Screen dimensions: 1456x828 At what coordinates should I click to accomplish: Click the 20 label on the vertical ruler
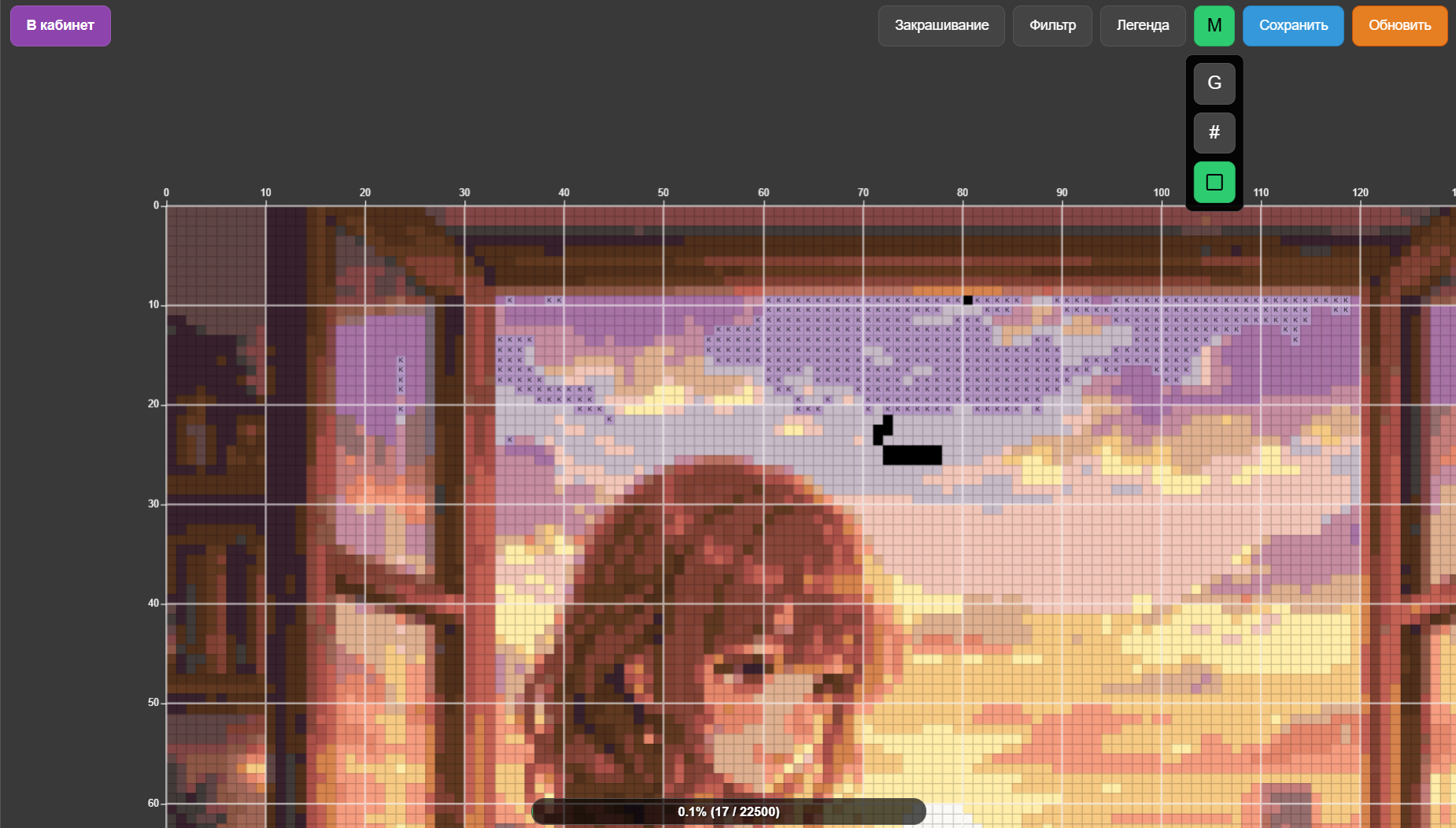coord(153,404)
